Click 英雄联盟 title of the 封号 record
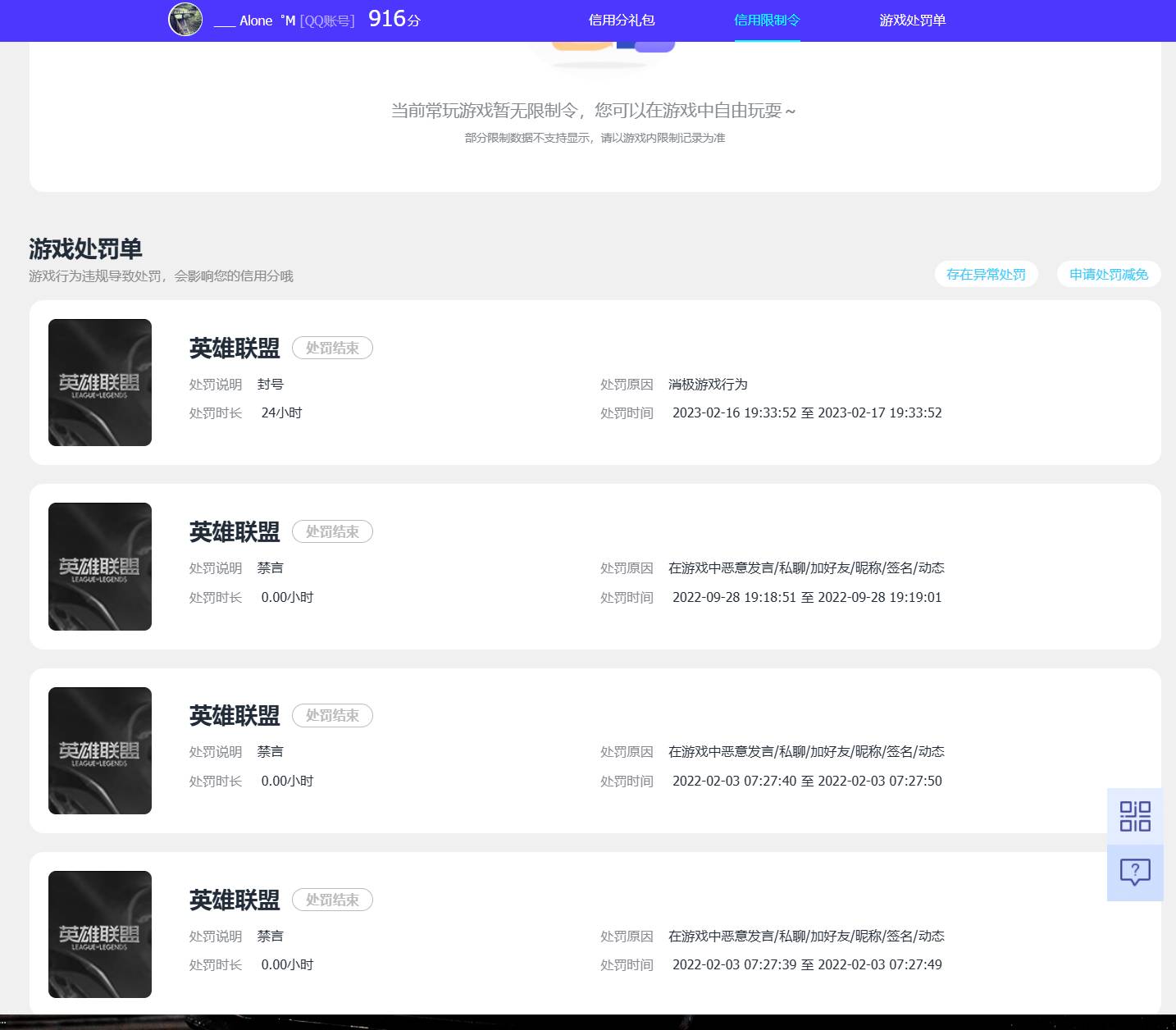Screen dimensions: 1176x1030 235,349
